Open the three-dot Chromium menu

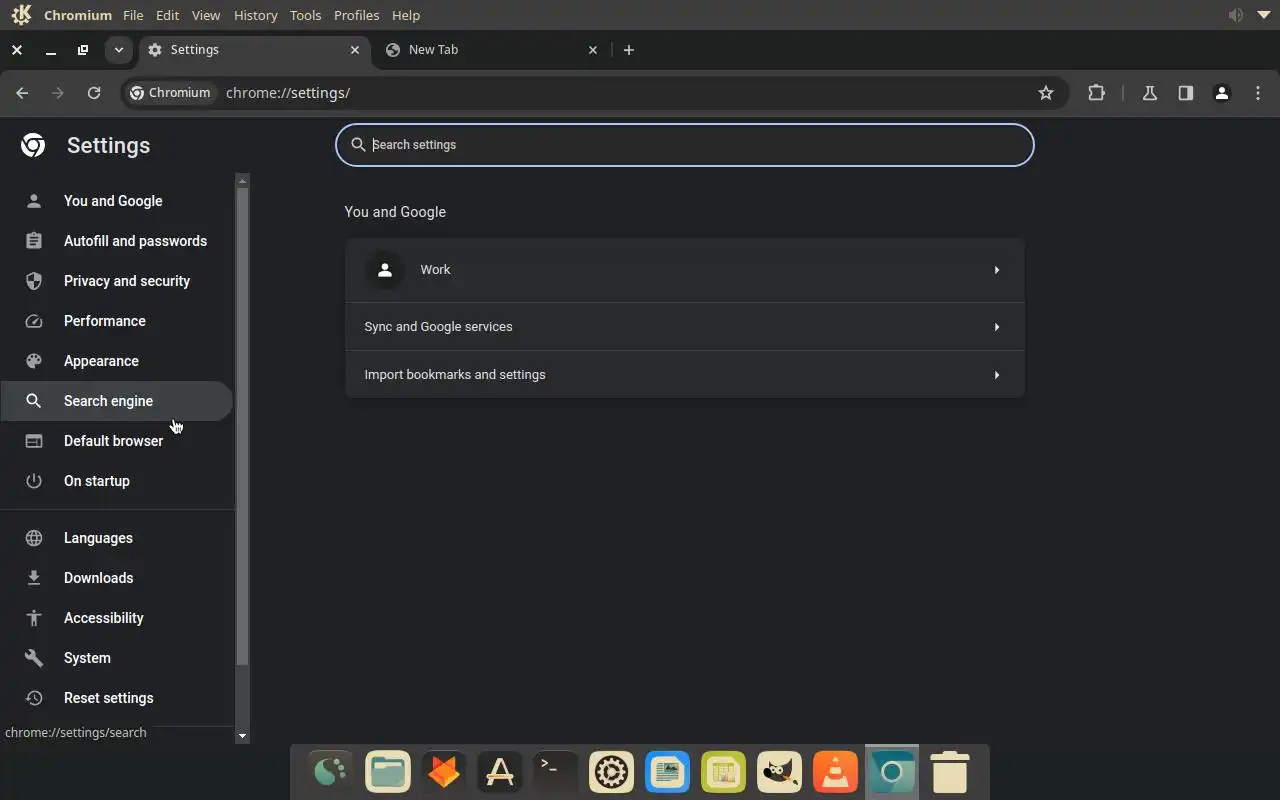1258,93
